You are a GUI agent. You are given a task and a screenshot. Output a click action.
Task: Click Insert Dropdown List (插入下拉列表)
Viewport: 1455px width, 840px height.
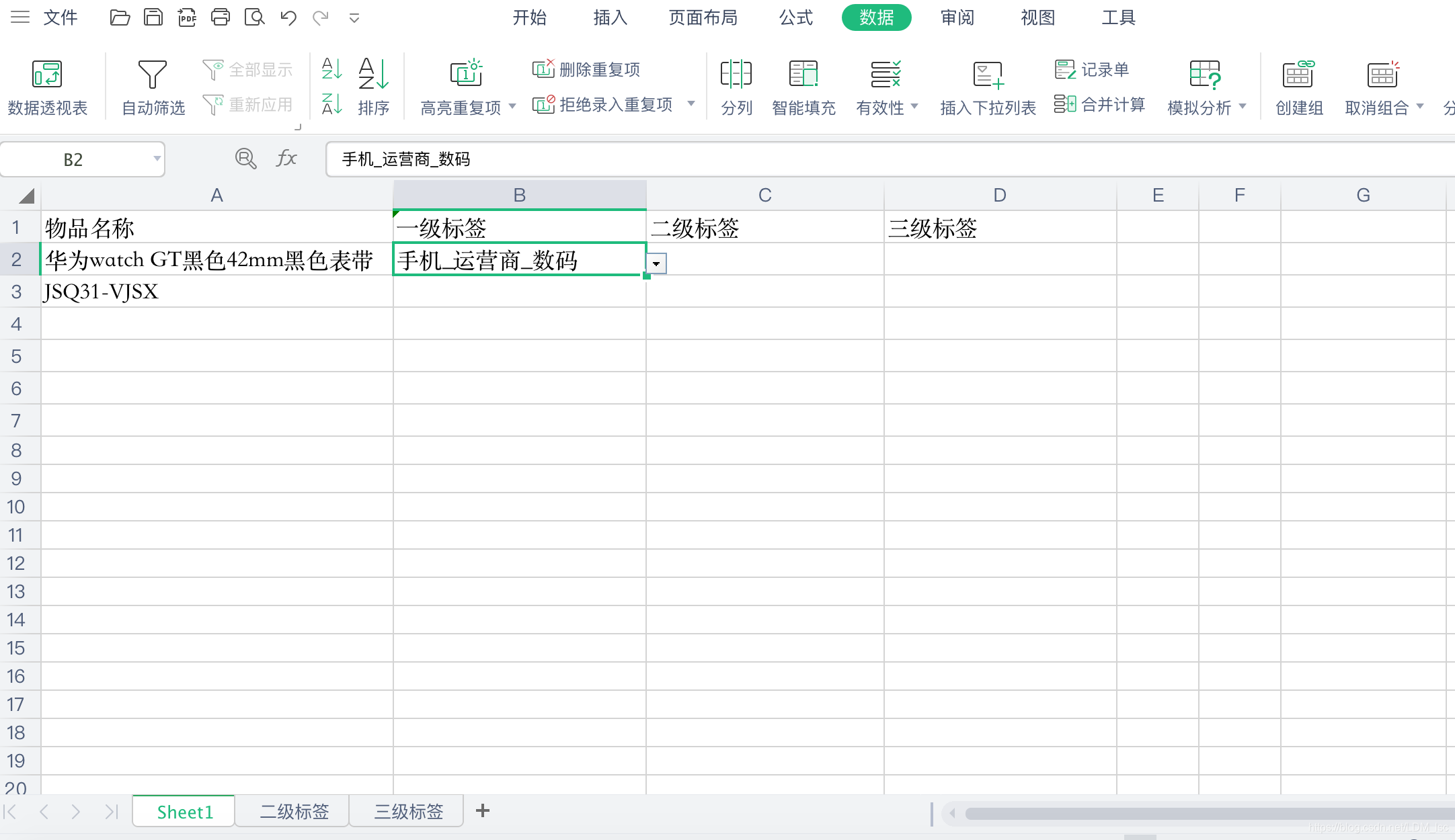coord(988,87)
